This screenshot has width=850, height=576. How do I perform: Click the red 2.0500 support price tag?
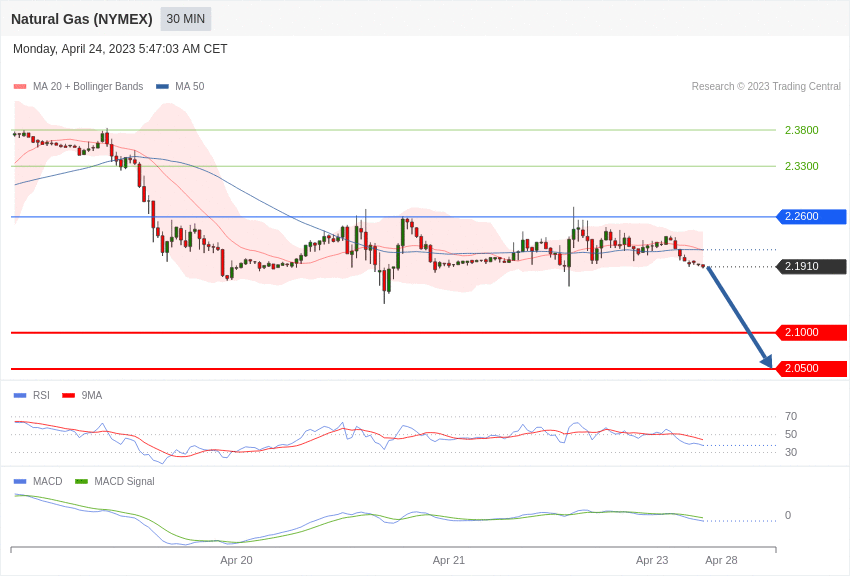coord(812,368)
